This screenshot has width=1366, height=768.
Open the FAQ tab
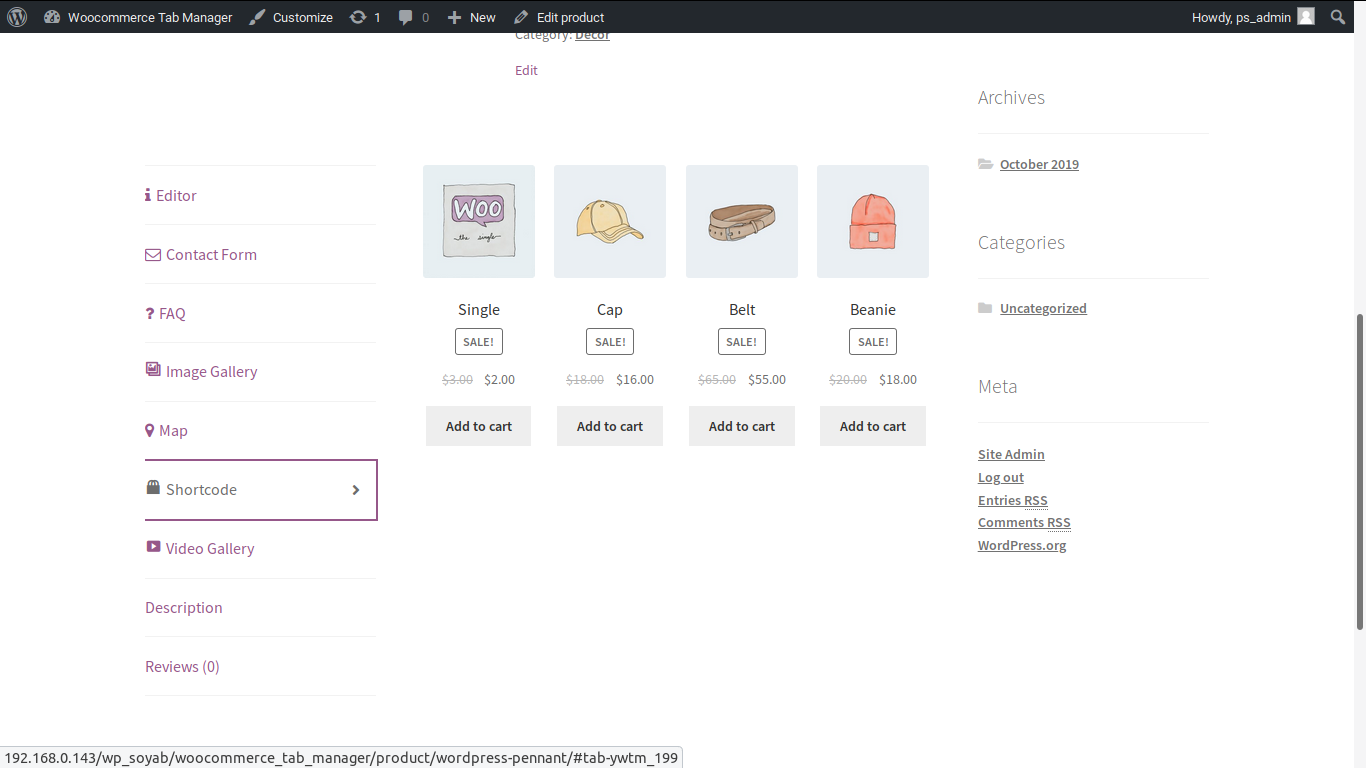261,313
